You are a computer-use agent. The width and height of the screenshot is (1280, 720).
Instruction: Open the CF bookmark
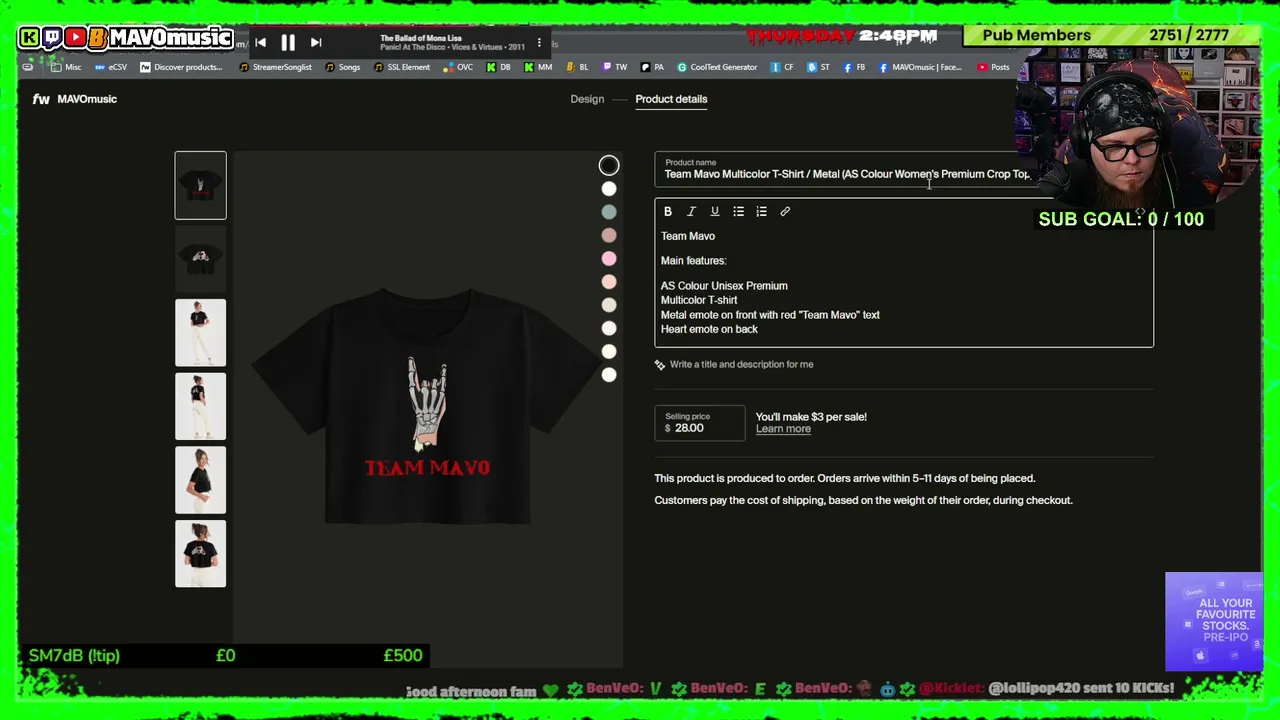(782, 67)
